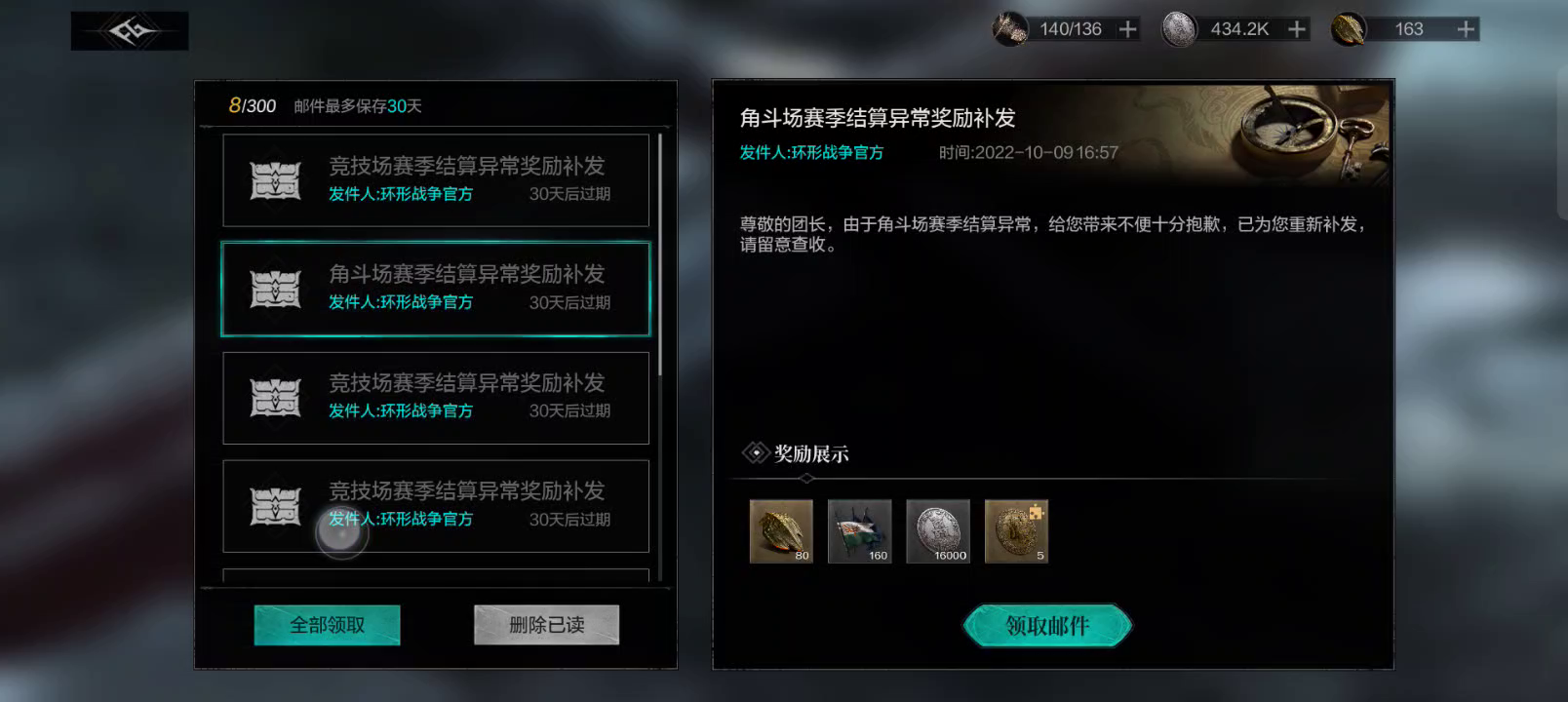Claim this mail with 领取邮件
Viewport: 1568px width, 702px height.
tap(1047, 626)
